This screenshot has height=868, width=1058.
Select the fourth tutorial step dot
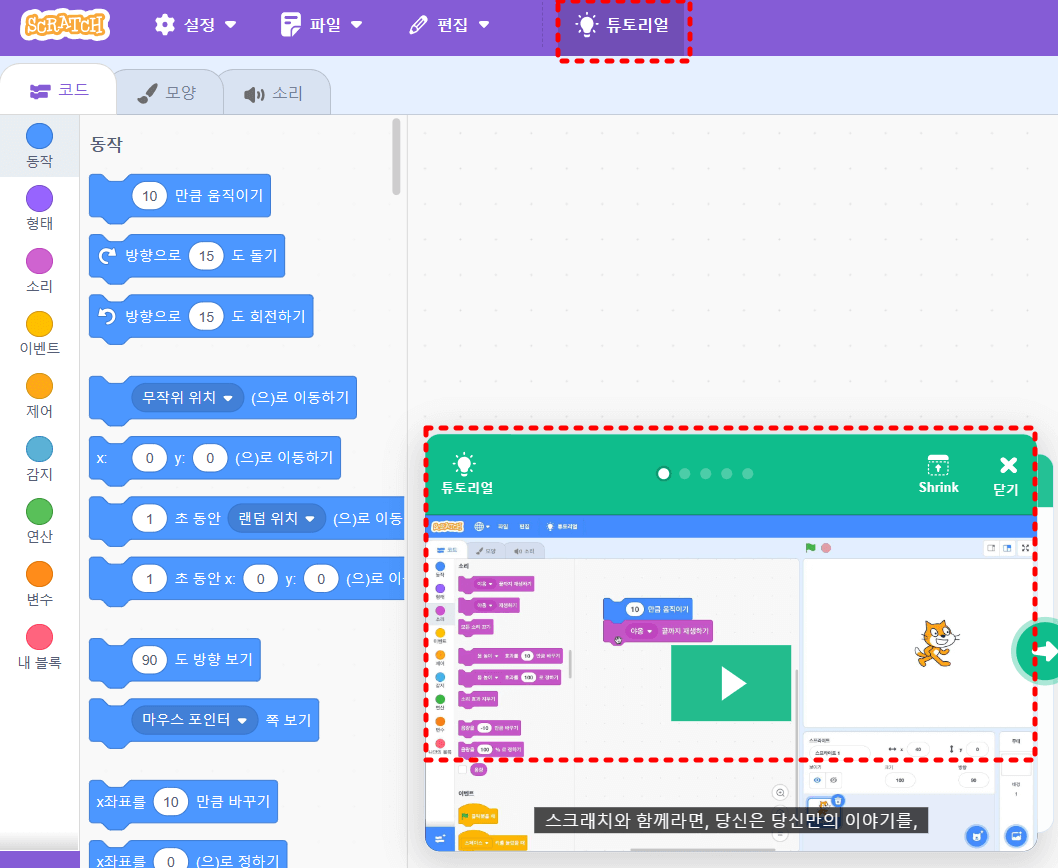pos(726,474)
